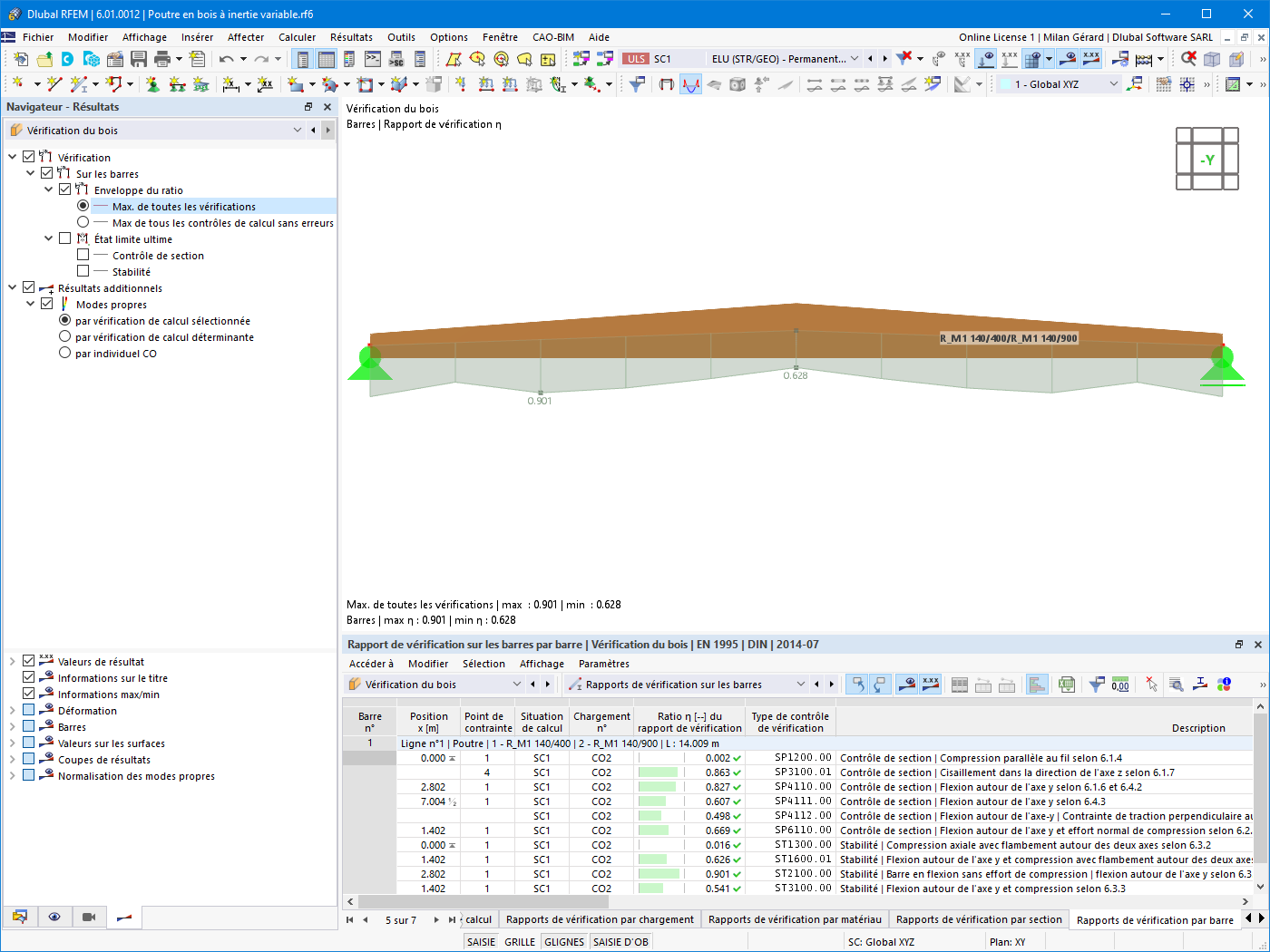Save the model with the floppy disk icon

click(x=139, y=59)
